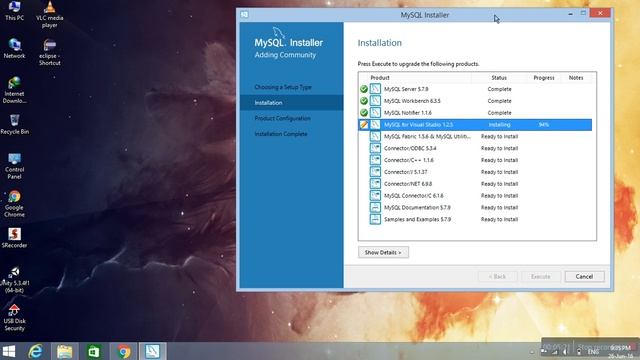Click the Notes column header
This screenshot has height=360, width=640.
[x=576, y=78]
